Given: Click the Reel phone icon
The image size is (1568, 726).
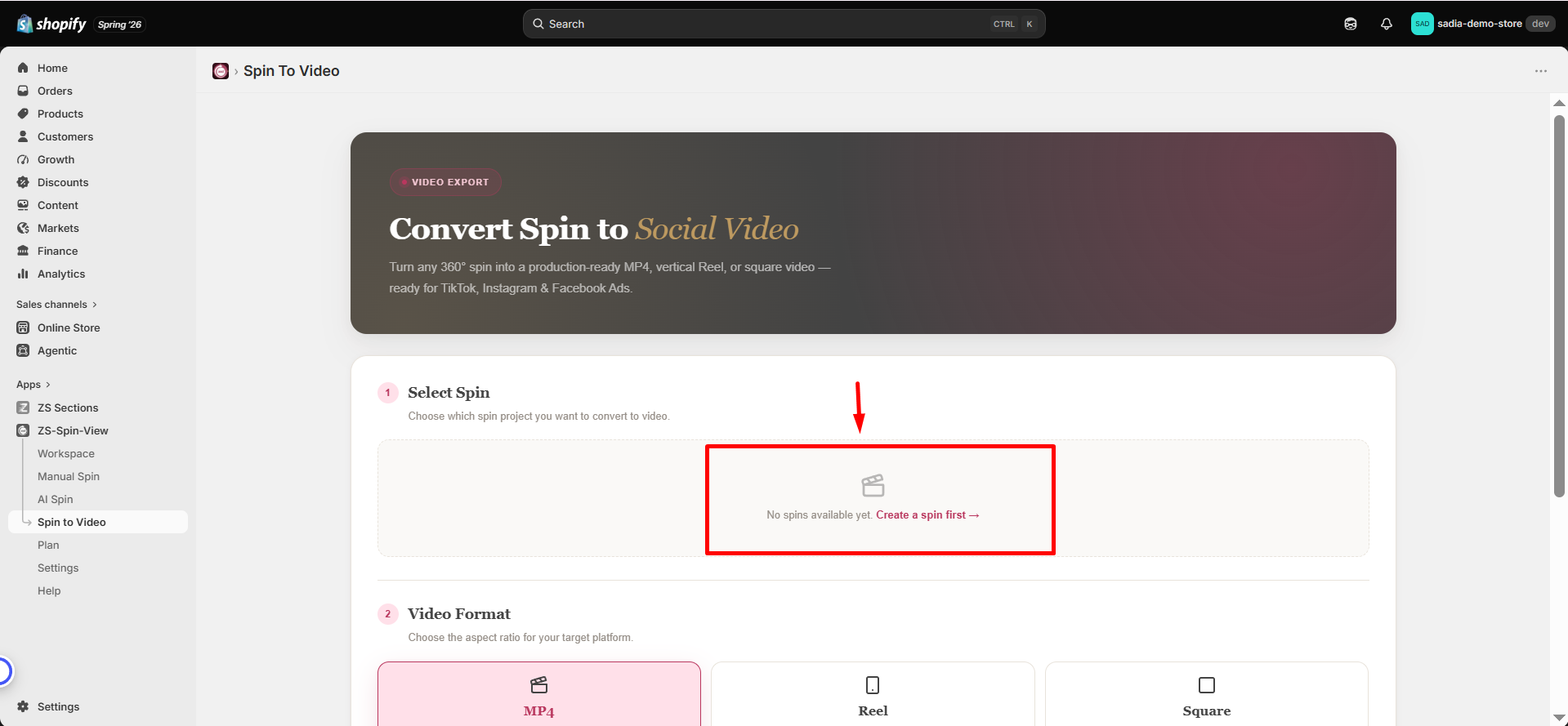Looking at the screenshot, I should tap(873, 684).
